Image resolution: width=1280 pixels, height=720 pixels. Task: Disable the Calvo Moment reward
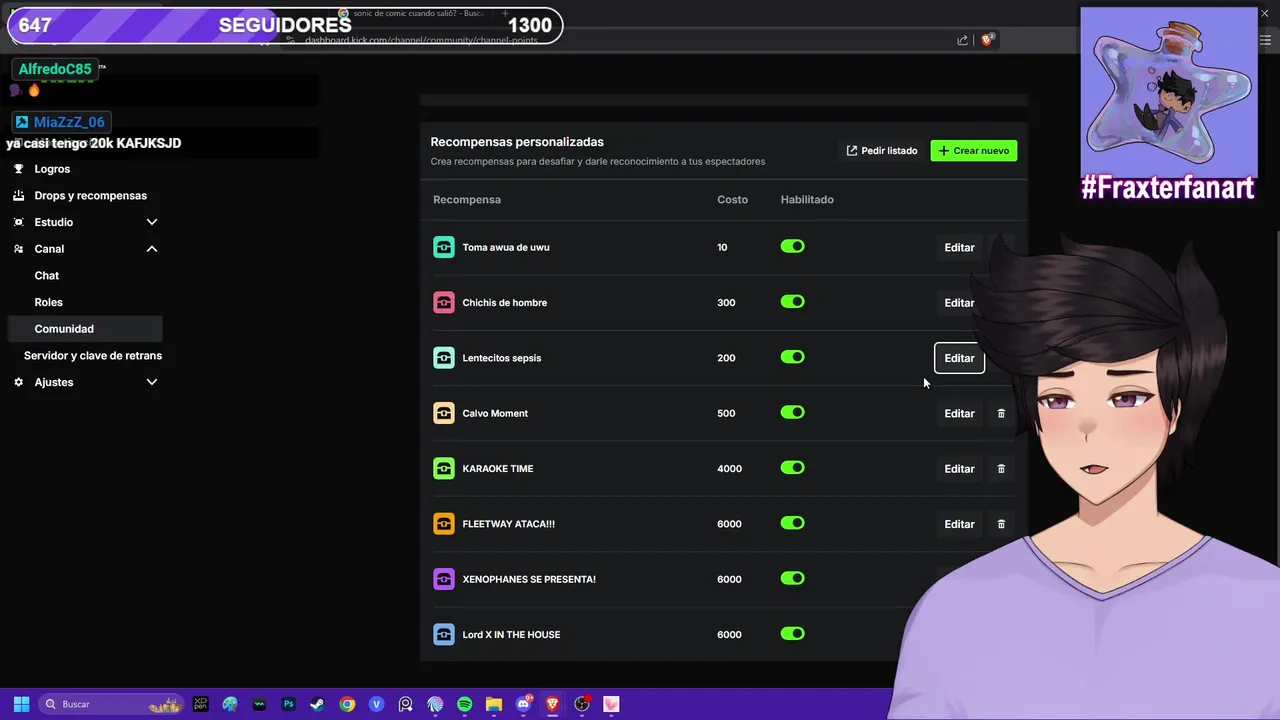coord(792,412)
